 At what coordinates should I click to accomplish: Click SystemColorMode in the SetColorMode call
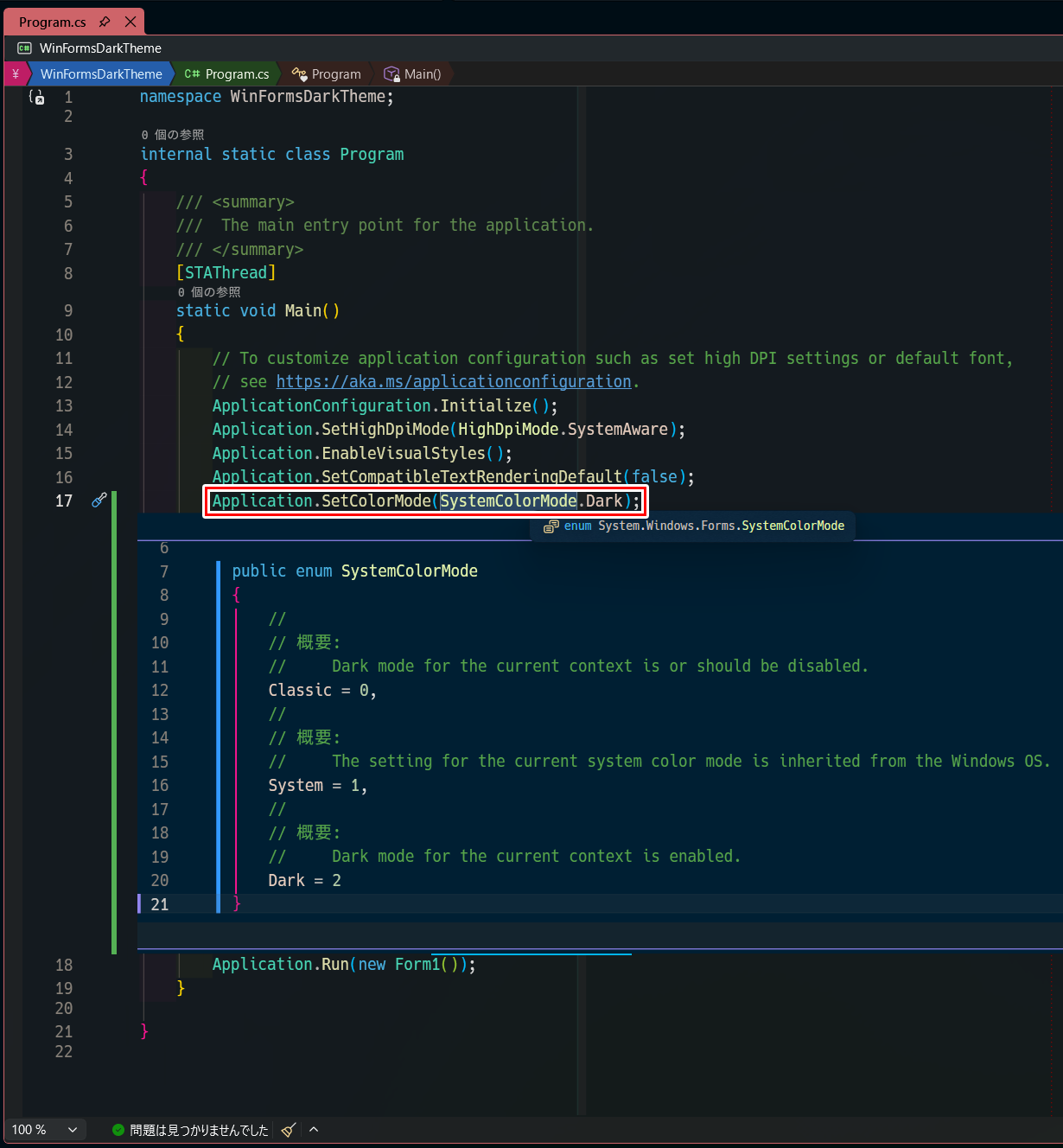[508, 501]
